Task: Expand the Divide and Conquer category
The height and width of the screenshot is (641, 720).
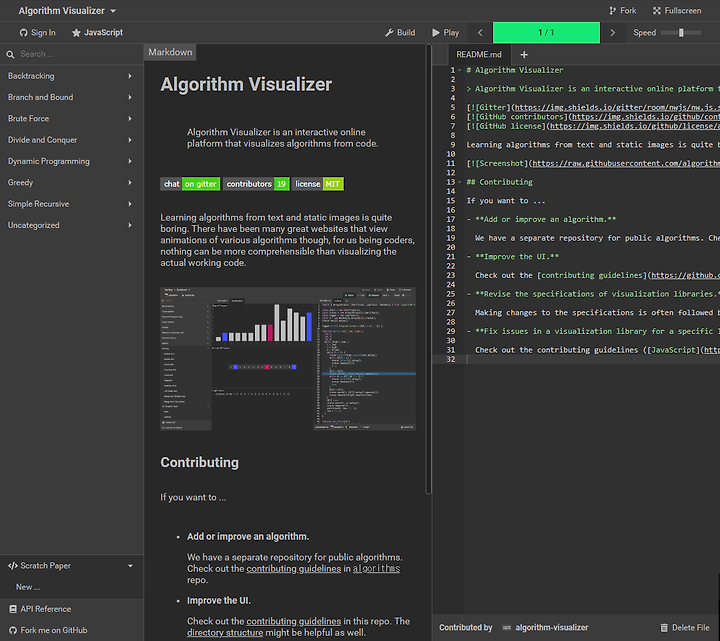Action: click(70, 140)
